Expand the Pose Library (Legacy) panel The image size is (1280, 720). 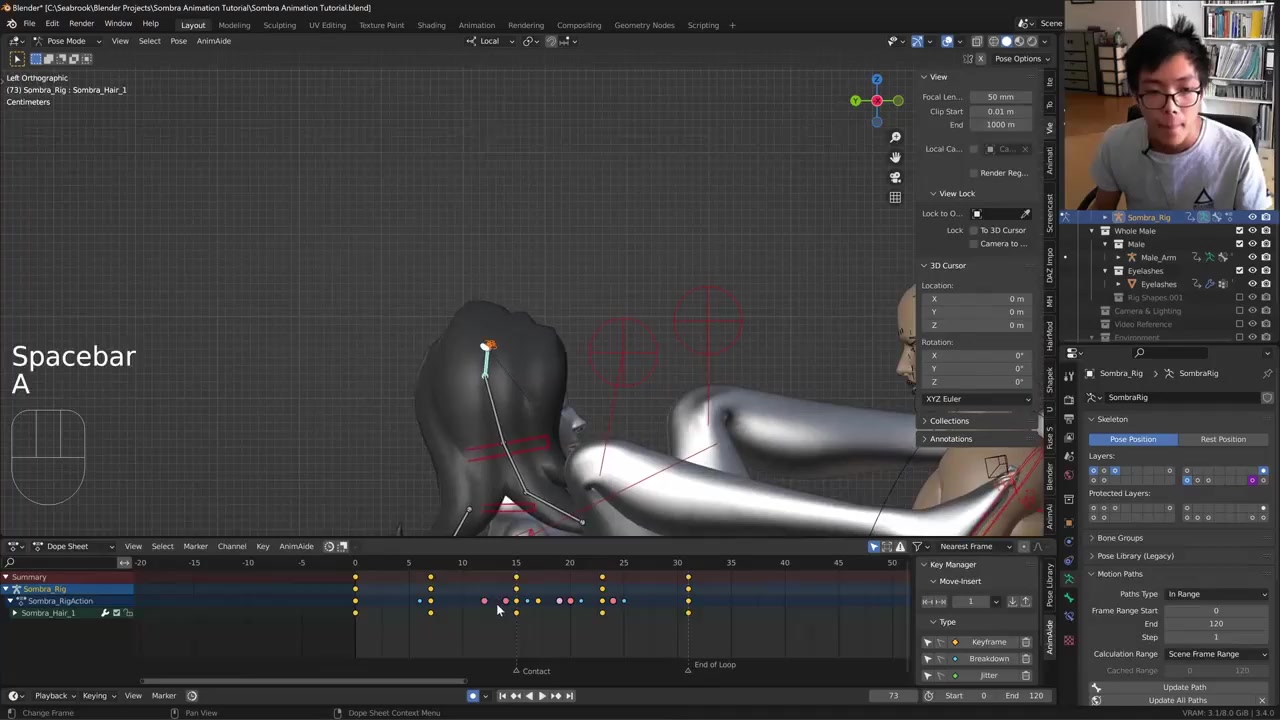coord(1135,556)
